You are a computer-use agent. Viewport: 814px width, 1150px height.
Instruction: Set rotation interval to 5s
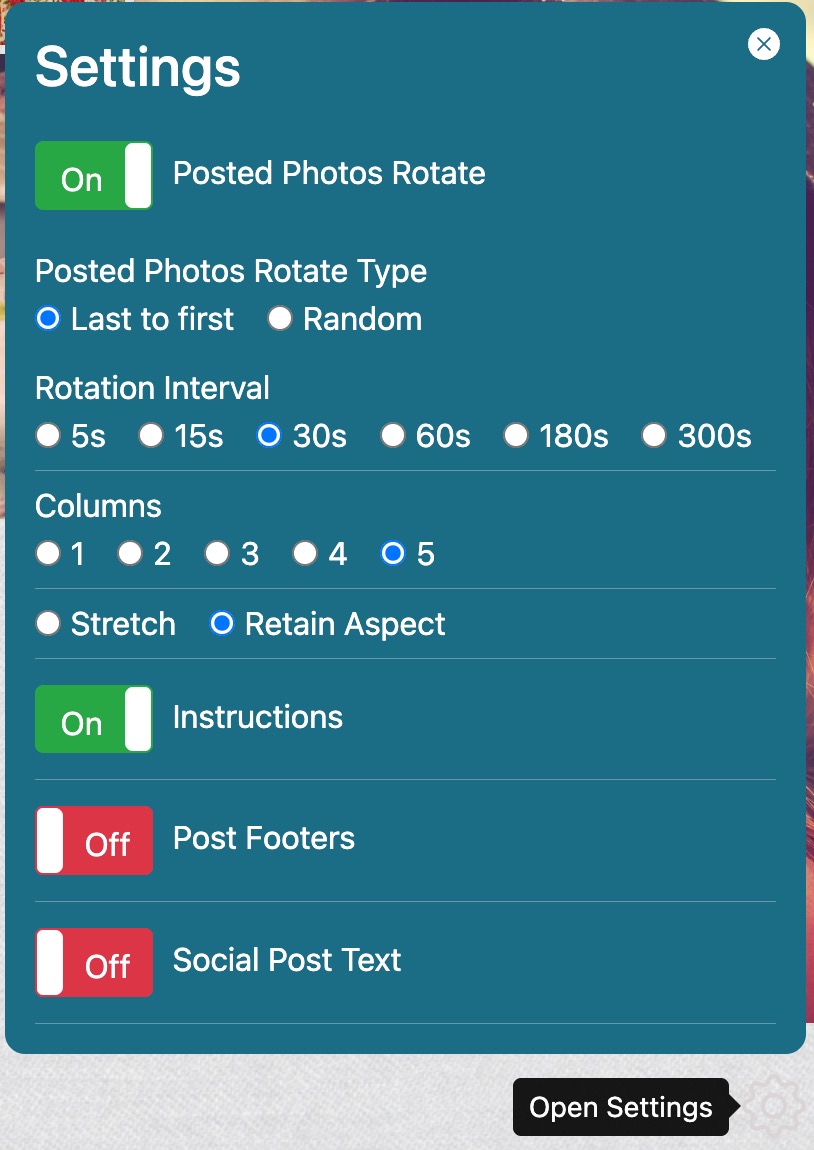pyautogui.click(x=47, y=435)
